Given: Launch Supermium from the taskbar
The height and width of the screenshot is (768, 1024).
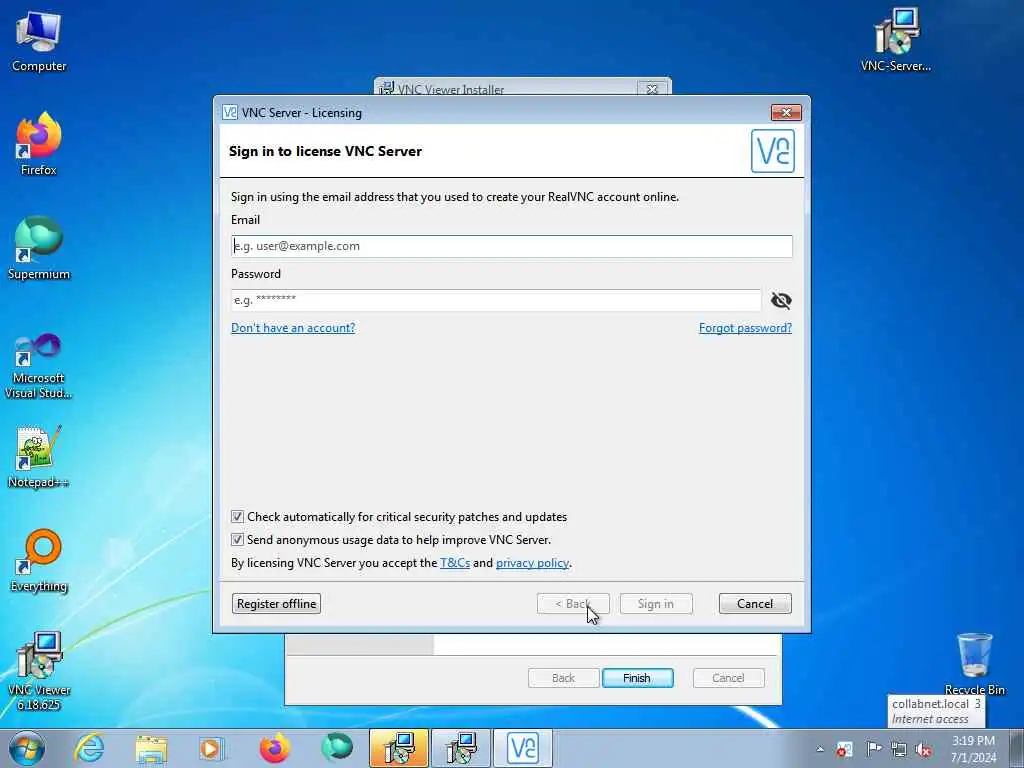Looking at the screenshot, I should pos(336,748).
